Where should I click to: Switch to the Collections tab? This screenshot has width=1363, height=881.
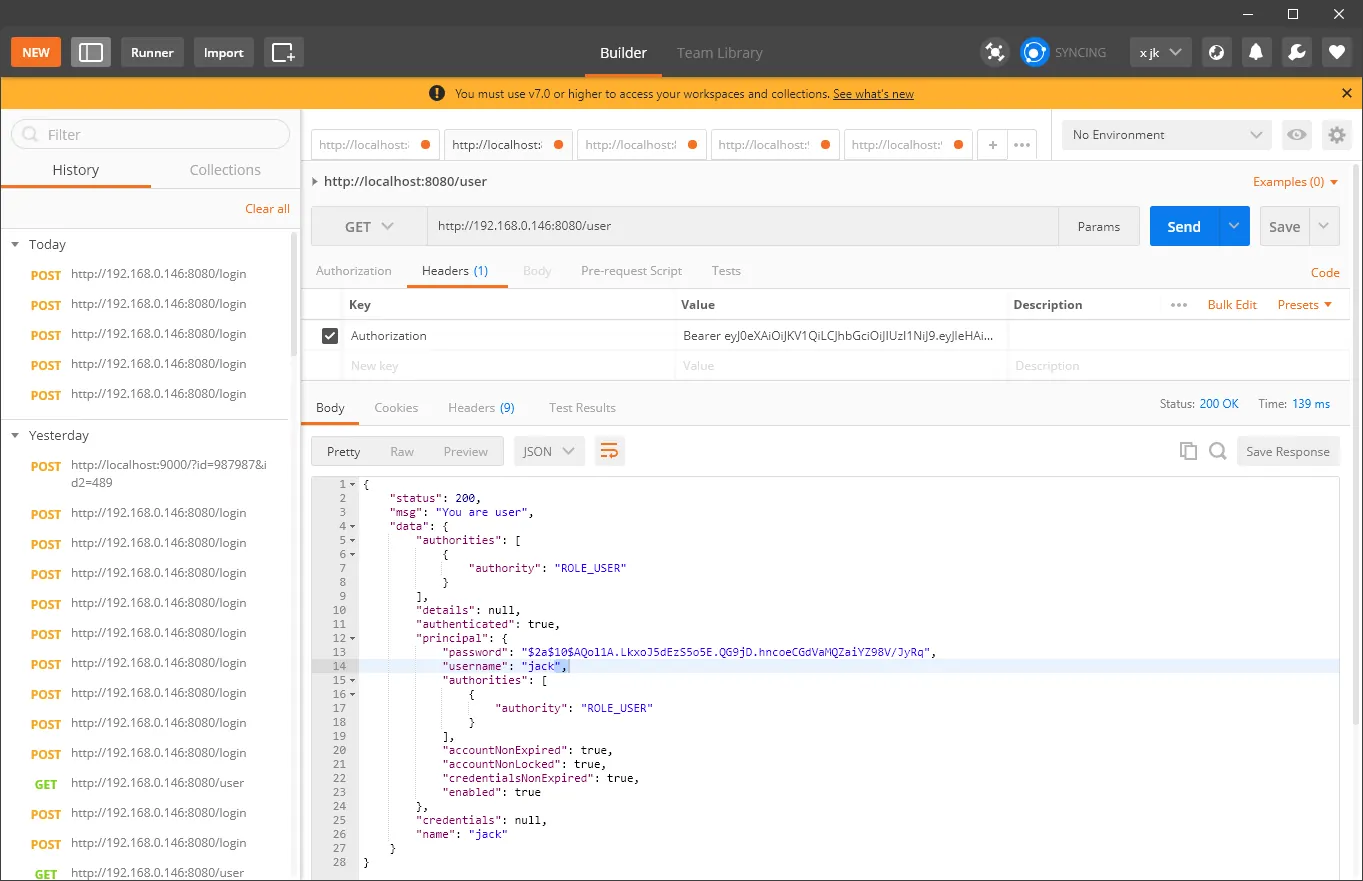(x=225, y=170)
